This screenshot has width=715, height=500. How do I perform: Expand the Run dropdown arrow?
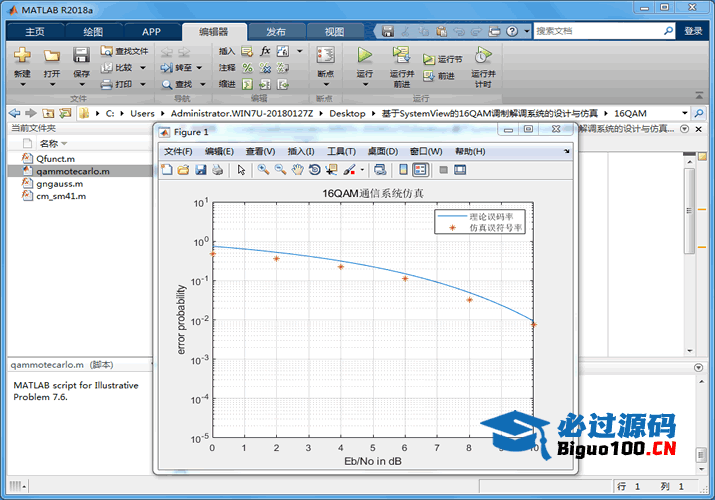(x=365, y=85)
